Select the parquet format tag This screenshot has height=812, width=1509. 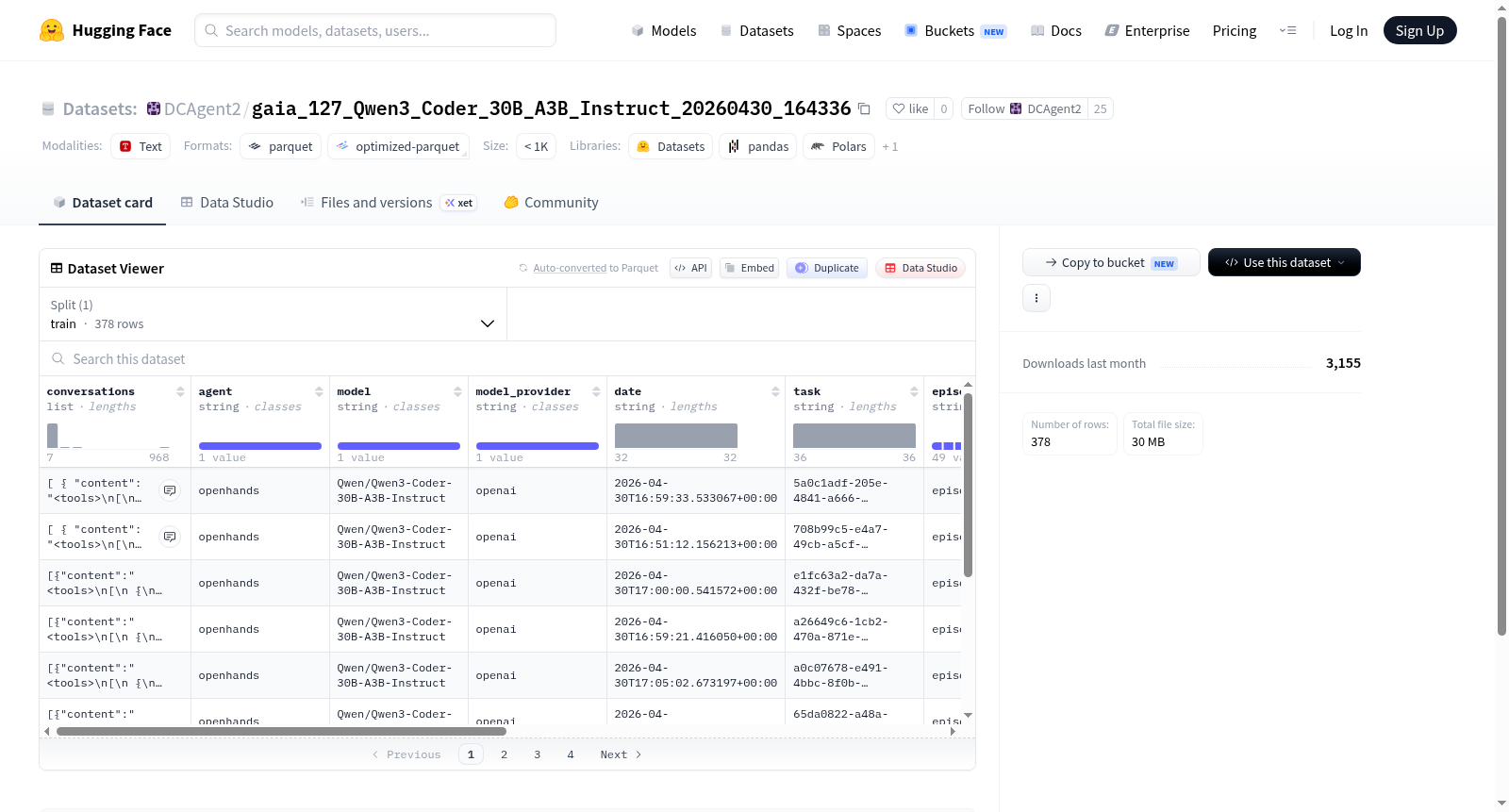click(x=281, y=146)
